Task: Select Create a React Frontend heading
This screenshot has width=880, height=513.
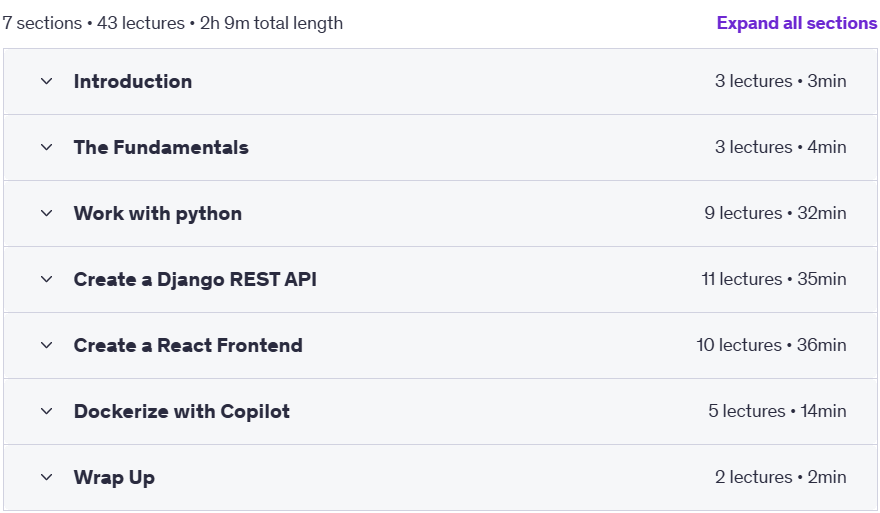Action: (x=188, y=345)
